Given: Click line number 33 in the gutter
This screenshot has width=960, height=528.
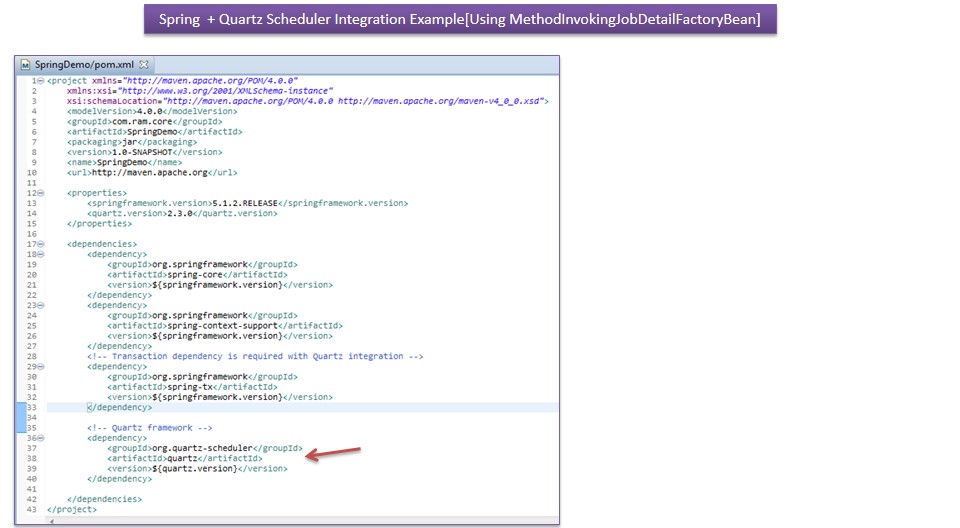Looking at the screenshot, I should click(32, 407).
